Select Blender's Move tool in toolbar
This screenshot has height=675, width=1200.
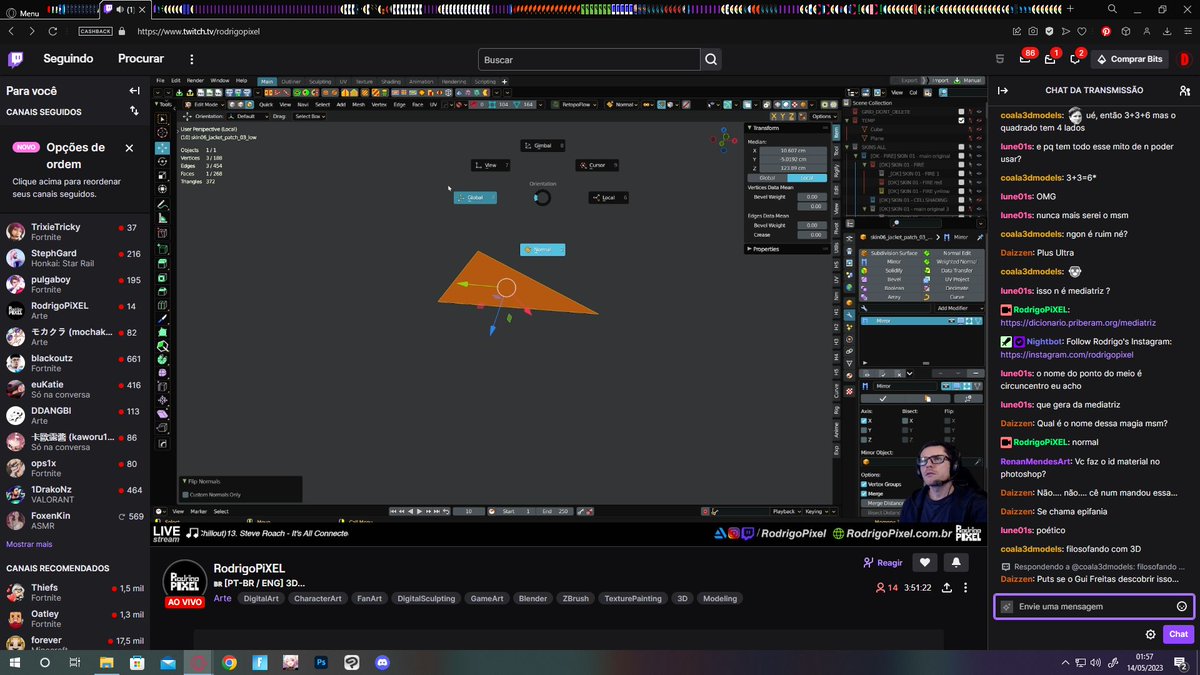click(162, 148)
